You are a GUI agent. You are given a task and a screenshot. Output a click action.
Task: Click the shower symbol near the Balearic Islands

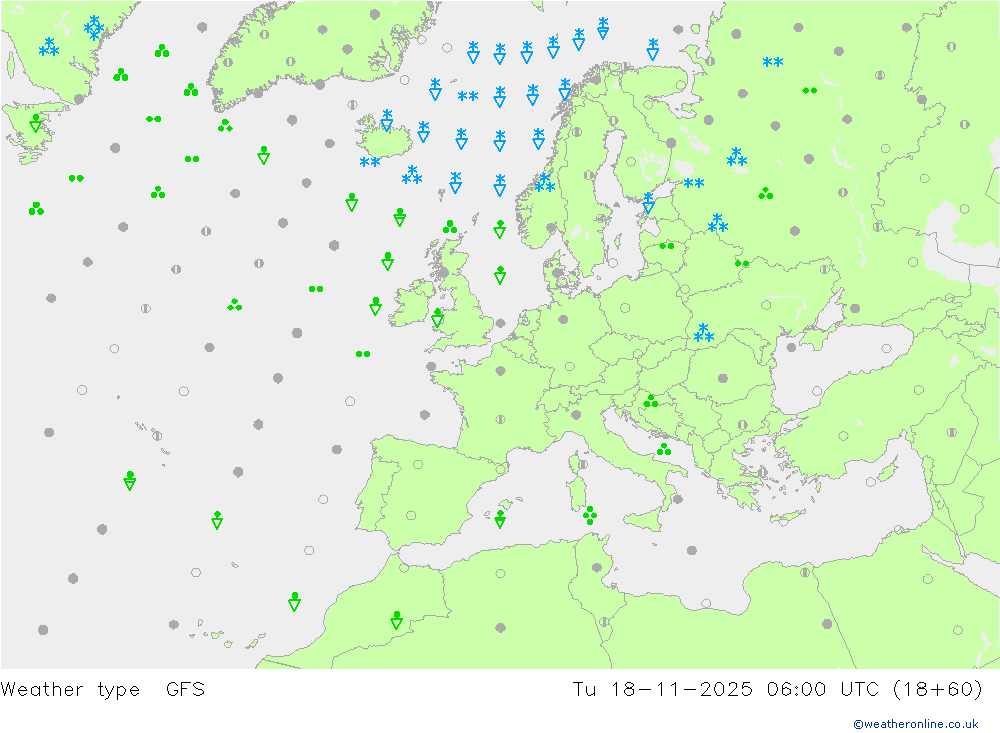pyautogui.click(x=500, y=519)
